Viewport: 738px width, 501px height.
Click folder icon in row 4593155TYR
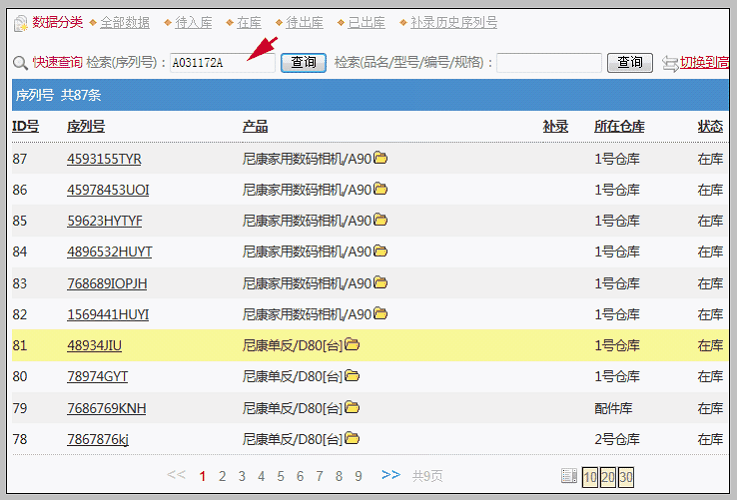pos(381,158)
